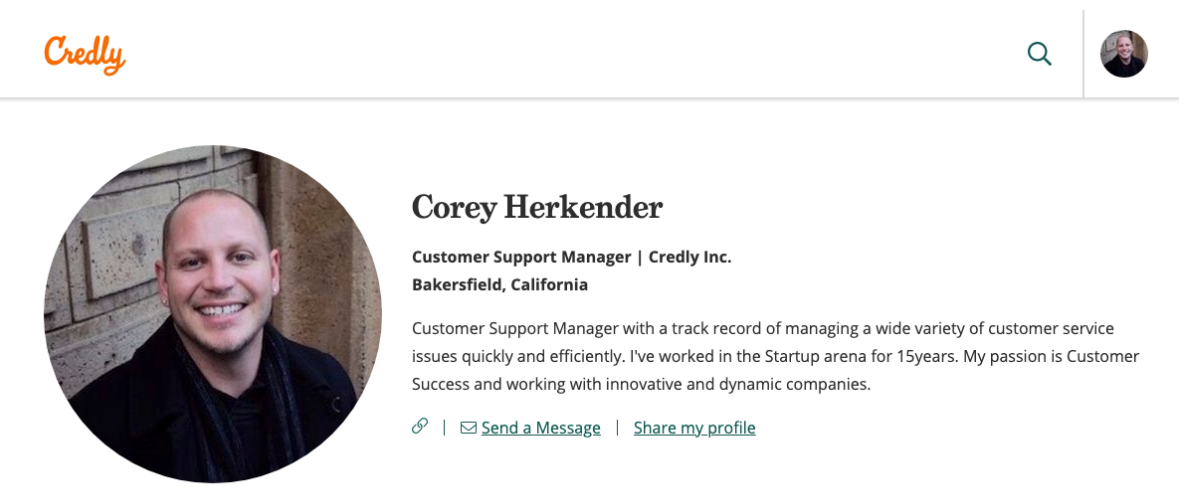
Task: Click the separator before the envelope icon
Action: pos(444,428)
